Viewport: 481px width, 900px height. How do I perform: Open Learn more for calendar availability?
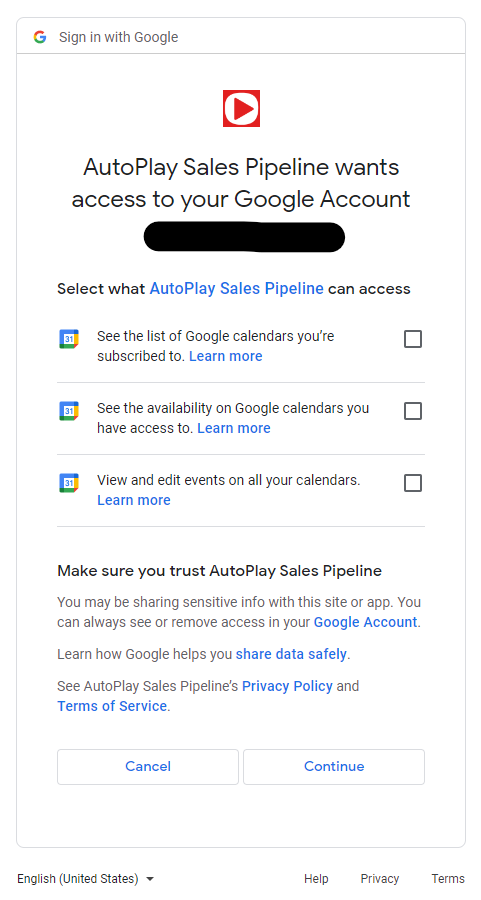(x=234, y=428)
